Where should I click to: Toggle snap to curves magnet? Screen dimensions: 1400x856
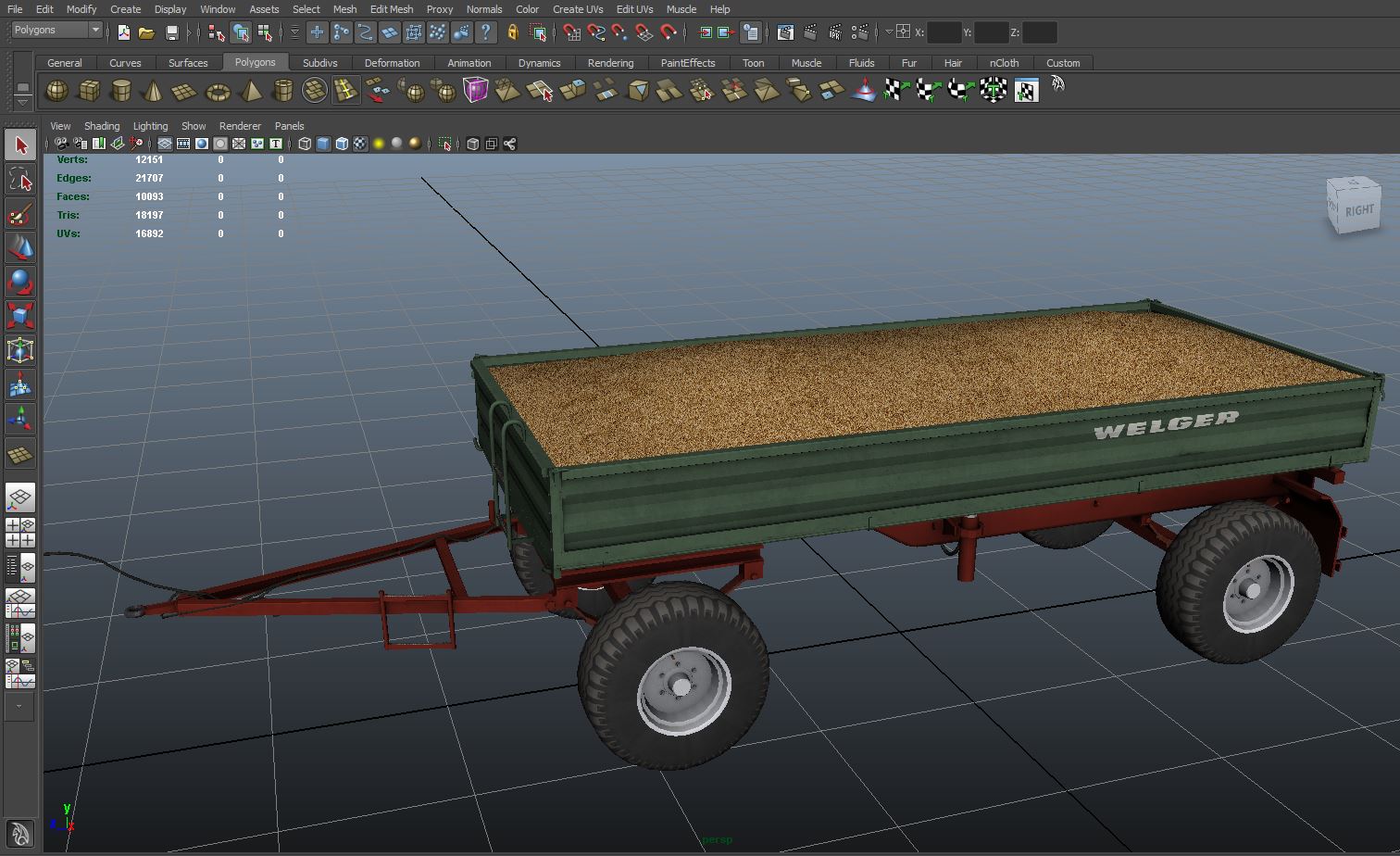[596, 32]
